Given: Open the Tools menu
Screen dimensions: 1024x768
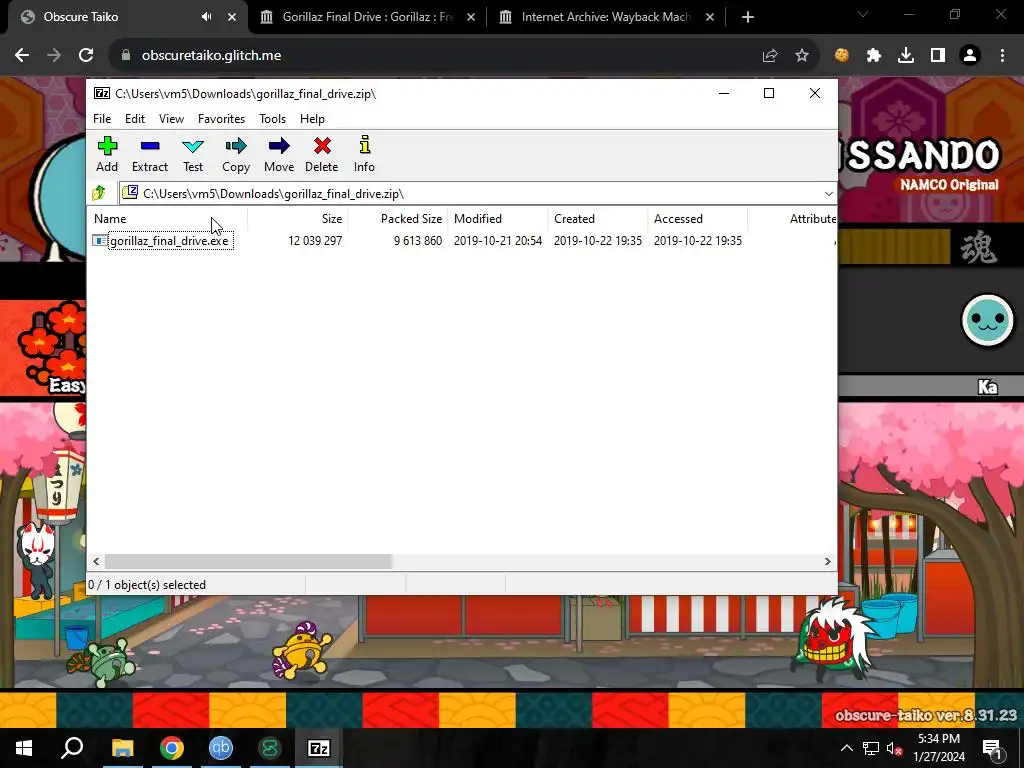Looking at the screenshot, I should 272,119.
